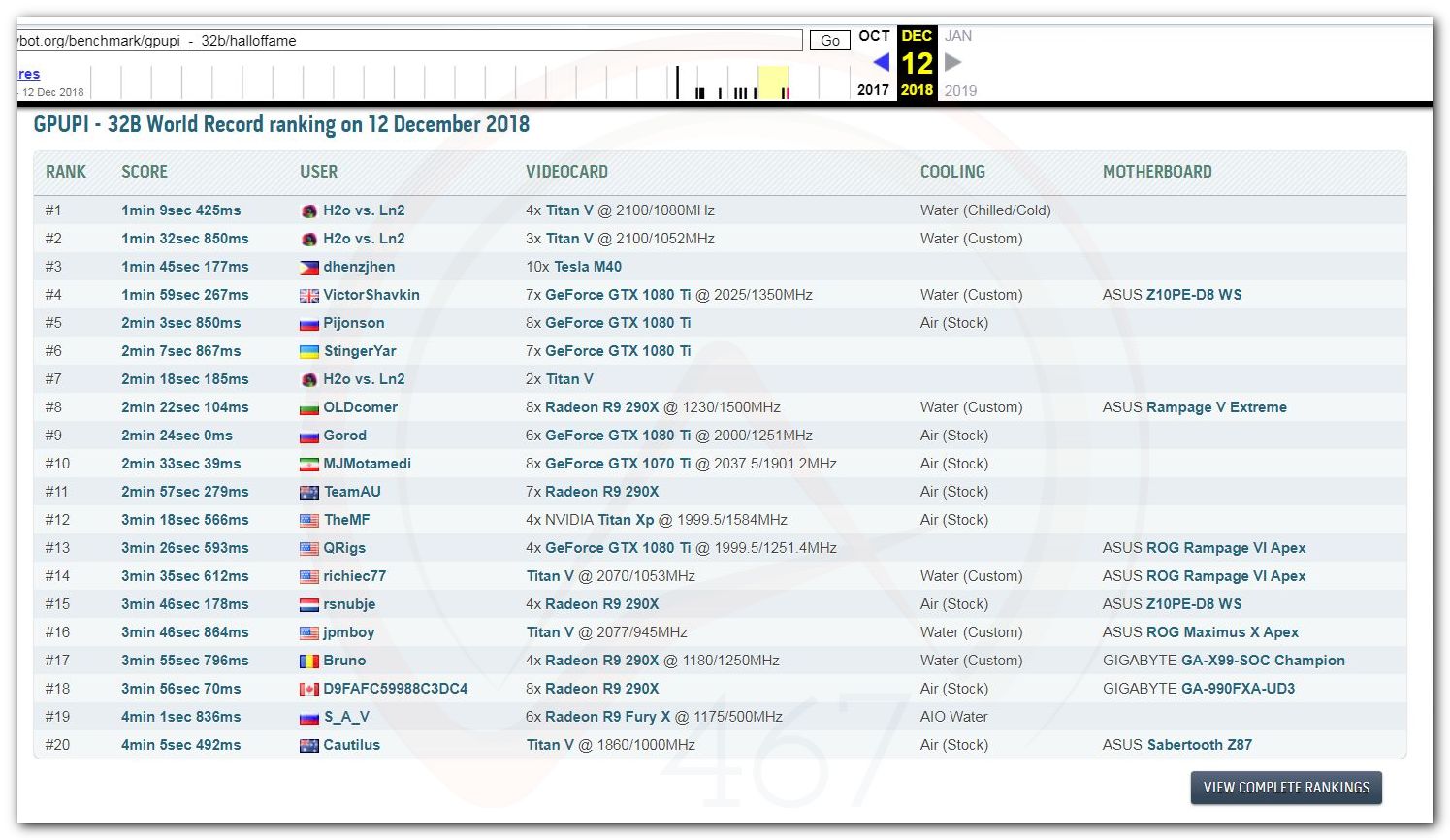Open user profile StingerYar
This screenshot has height=840, width=1450.
(x=360, y=351)
